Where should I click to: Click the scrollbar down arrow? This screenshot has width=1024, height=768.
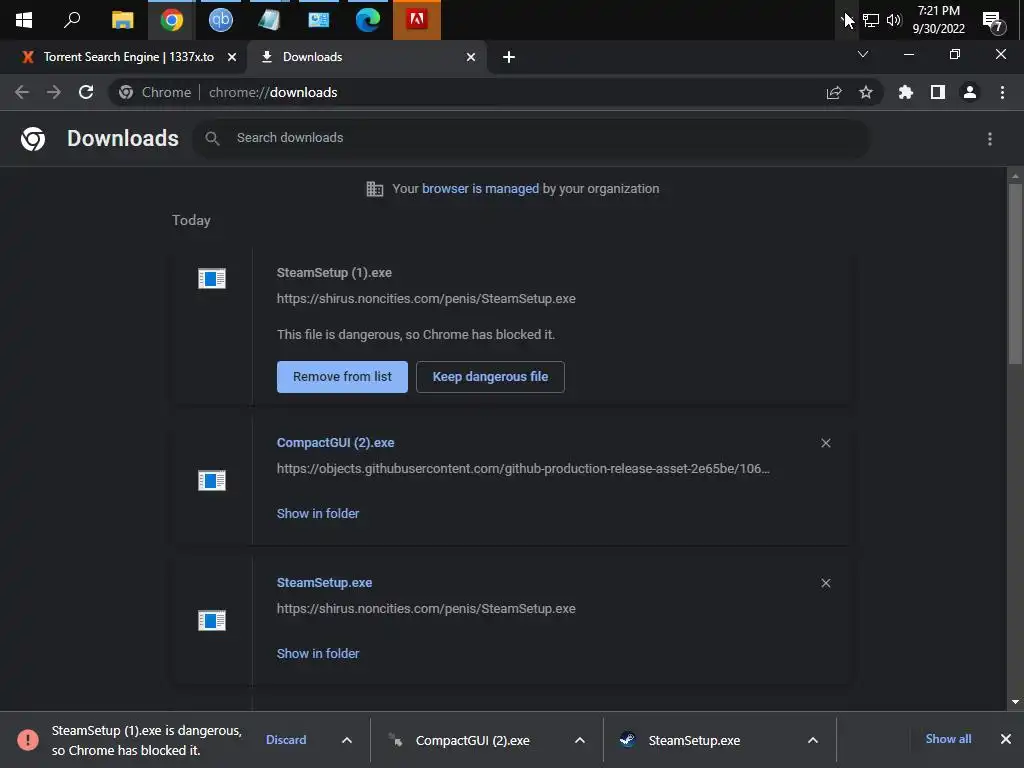(1015, 702)
